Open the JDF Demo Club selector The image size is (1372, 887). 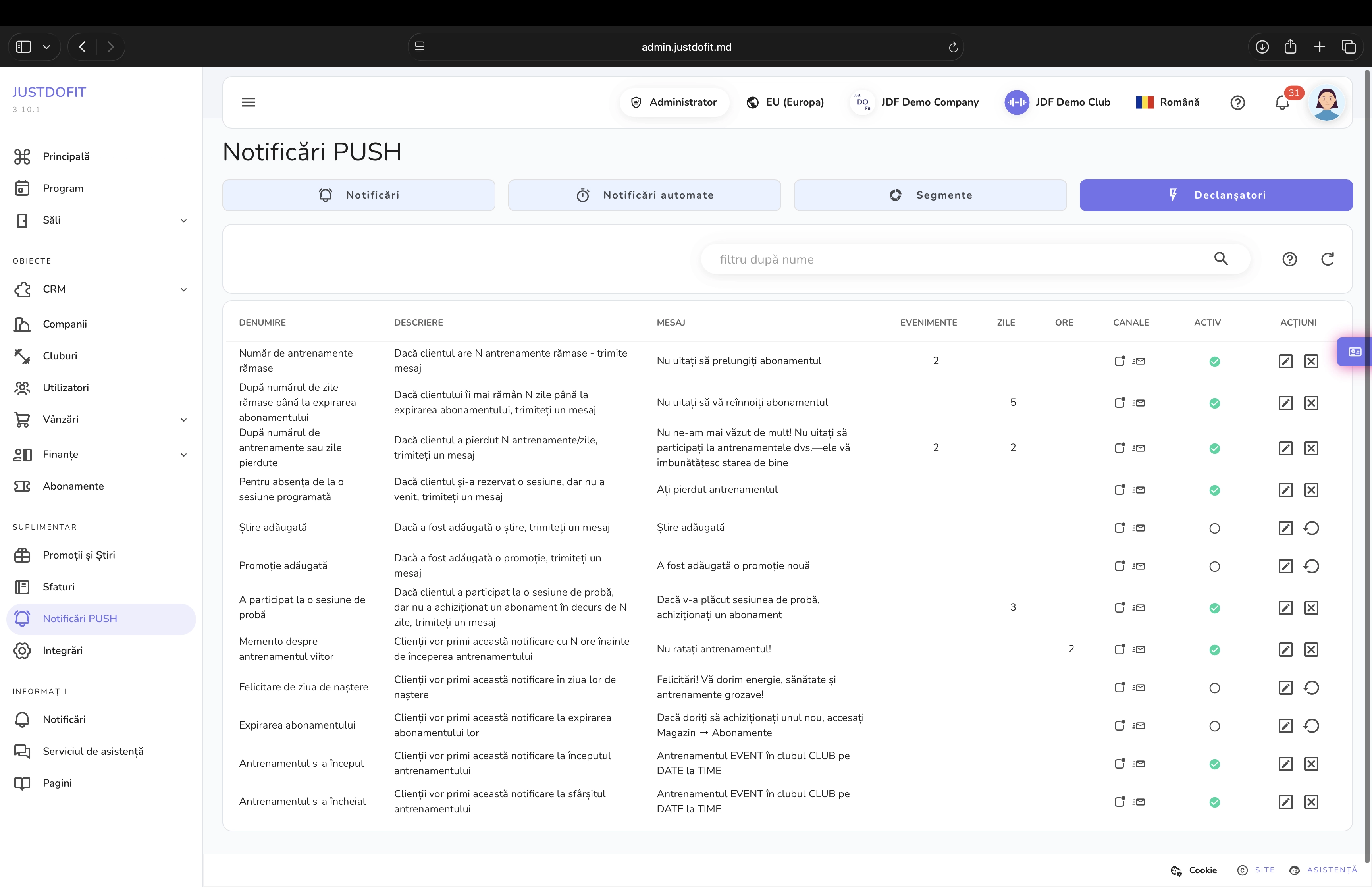1057,102
